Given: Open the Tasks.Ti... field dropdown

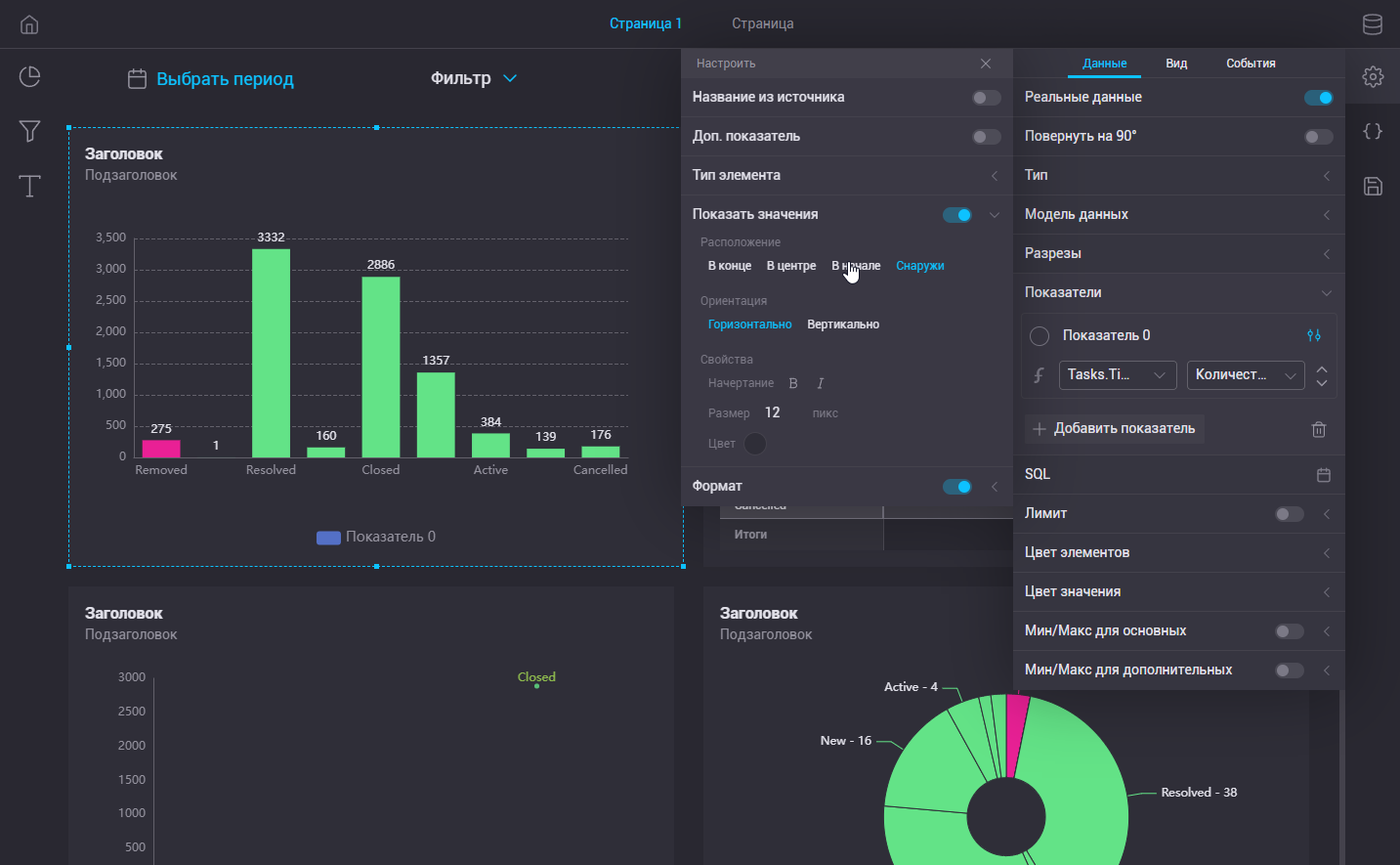Looking at the screenshot, I should click(1117, 375).
